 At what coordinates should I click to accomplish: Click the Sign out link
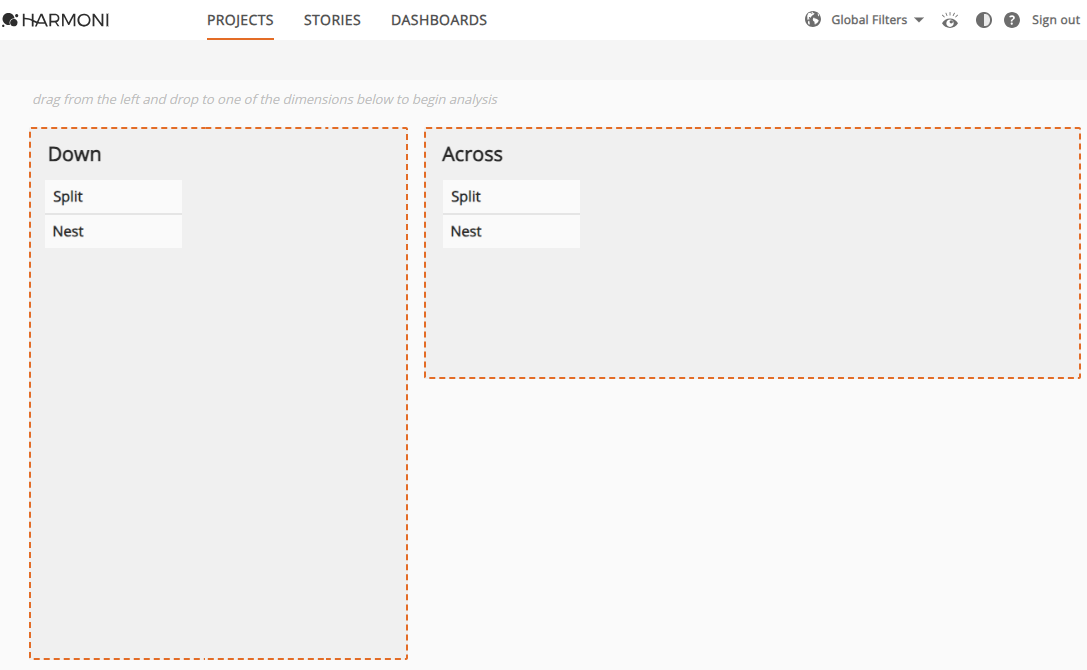pyautogui.click(x=1055, y=19)
